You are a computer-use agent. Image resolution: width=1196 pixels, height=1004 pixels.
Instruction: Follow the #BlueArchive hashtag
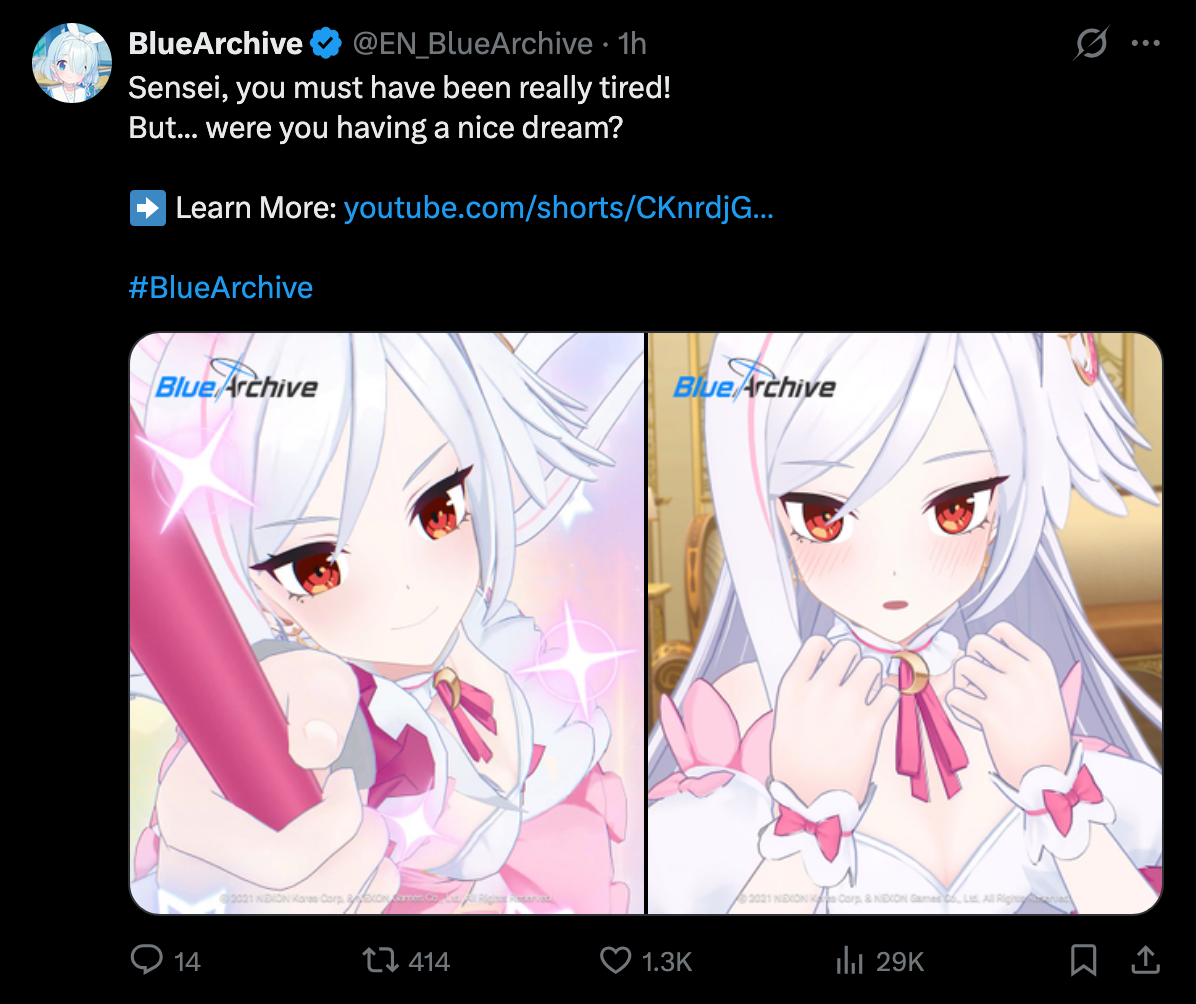tap(220, 288)
